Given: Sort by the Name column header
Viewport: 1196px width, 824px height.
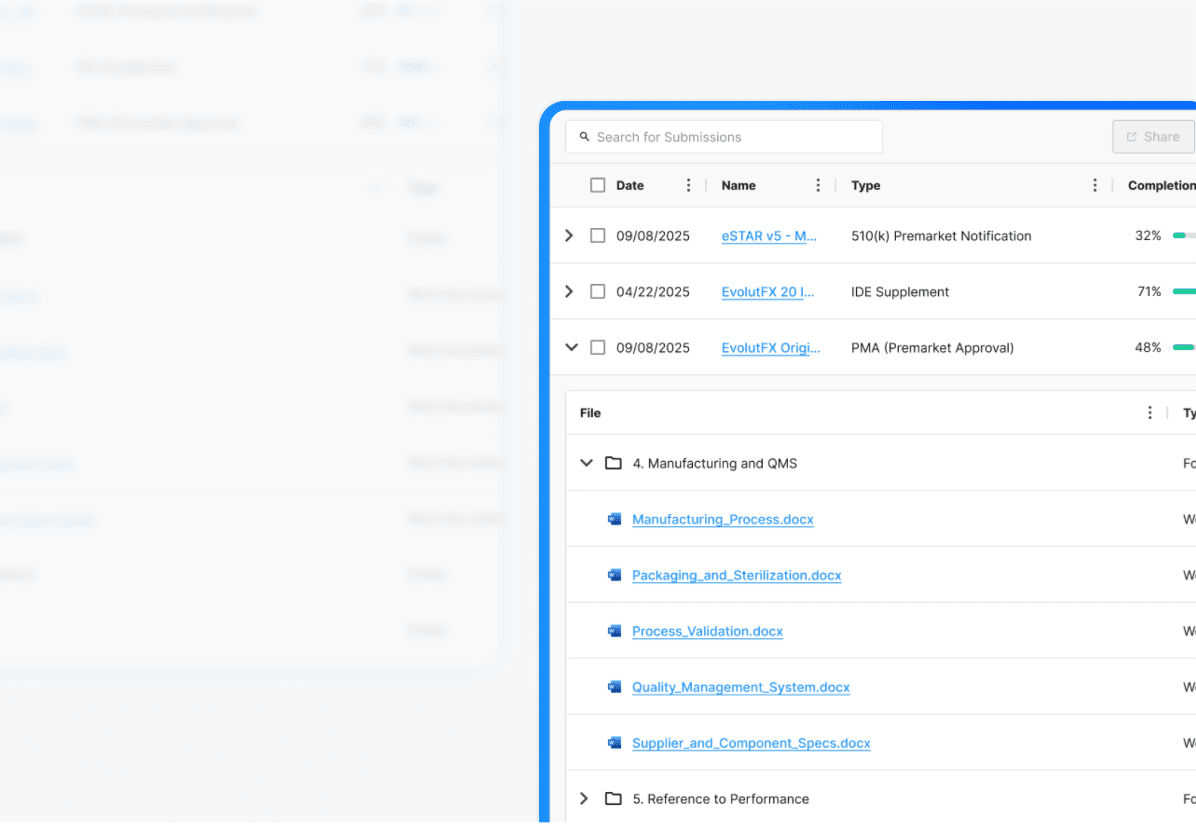Looking at the screenshot, I should 738,185.
